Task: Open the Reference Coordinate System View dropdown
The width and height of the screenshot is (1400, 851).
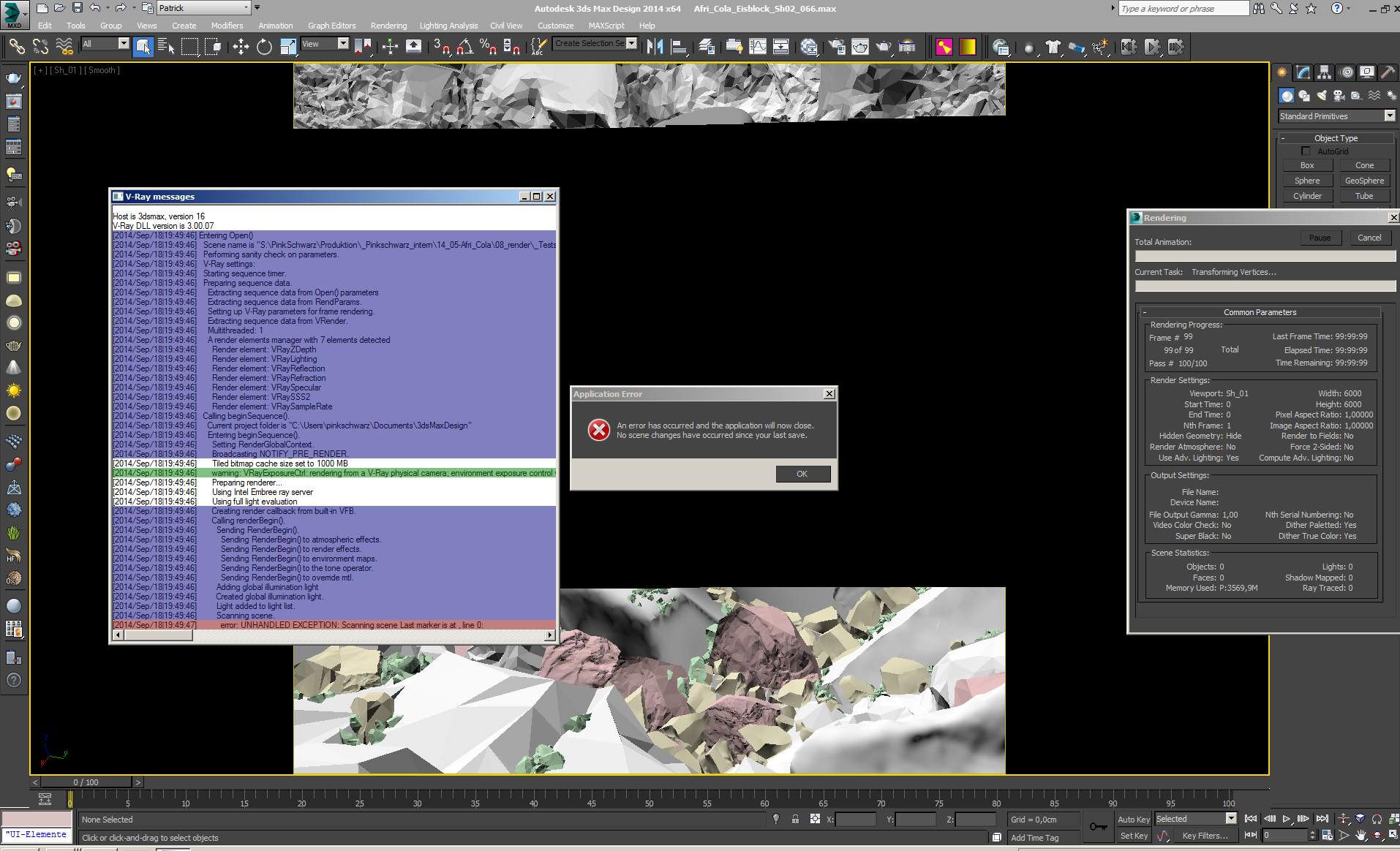Action: pyautogui.click(x=325, y=44)
